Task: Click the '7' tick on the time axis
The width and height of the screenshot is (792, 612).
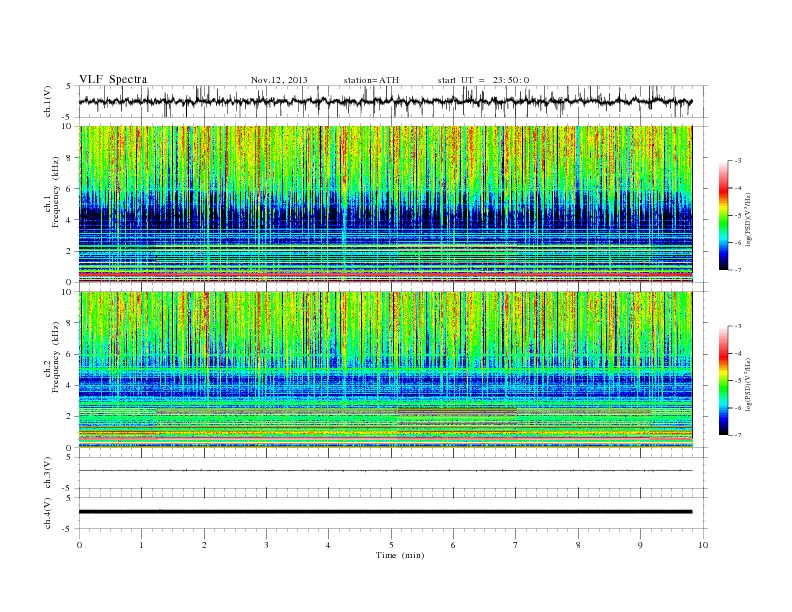Action: tap(516, 545)
